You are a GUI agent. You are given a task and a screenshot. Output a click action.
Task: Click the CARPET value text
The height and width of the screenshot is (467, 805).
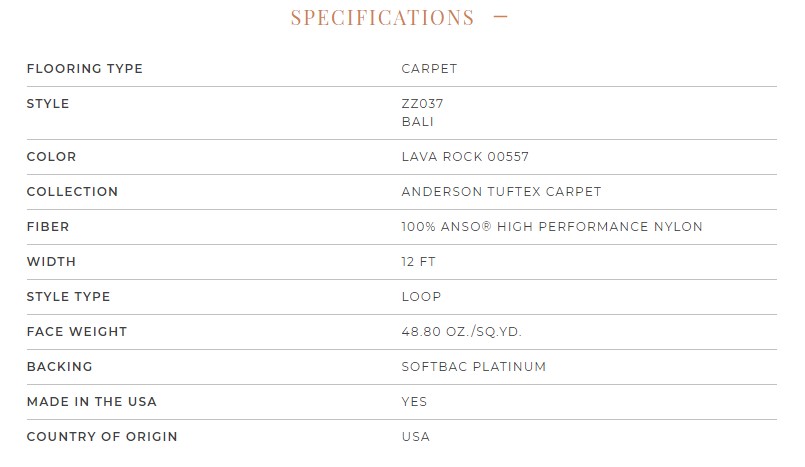pyautogui.click(x=429, y=68)
